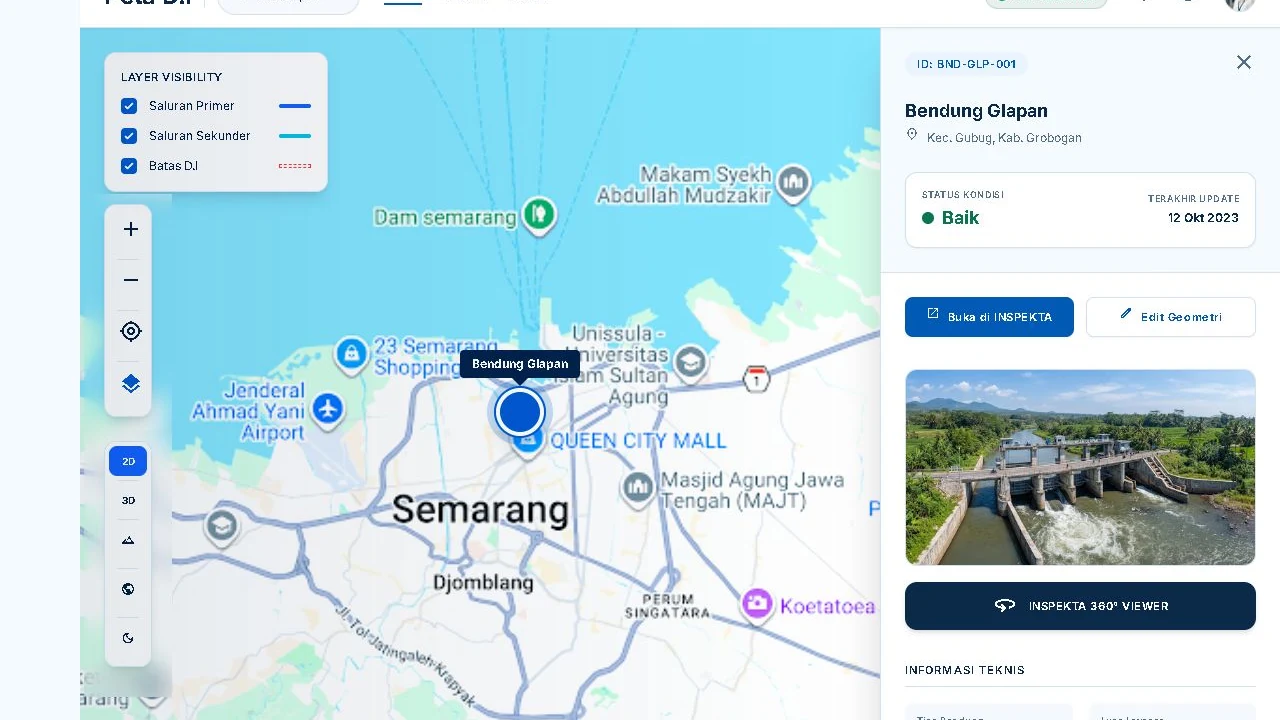Screen dimensions: 1280x720
Task: Open the map layers stack icon
Action: pyautogui.click(x=130, y=383)
